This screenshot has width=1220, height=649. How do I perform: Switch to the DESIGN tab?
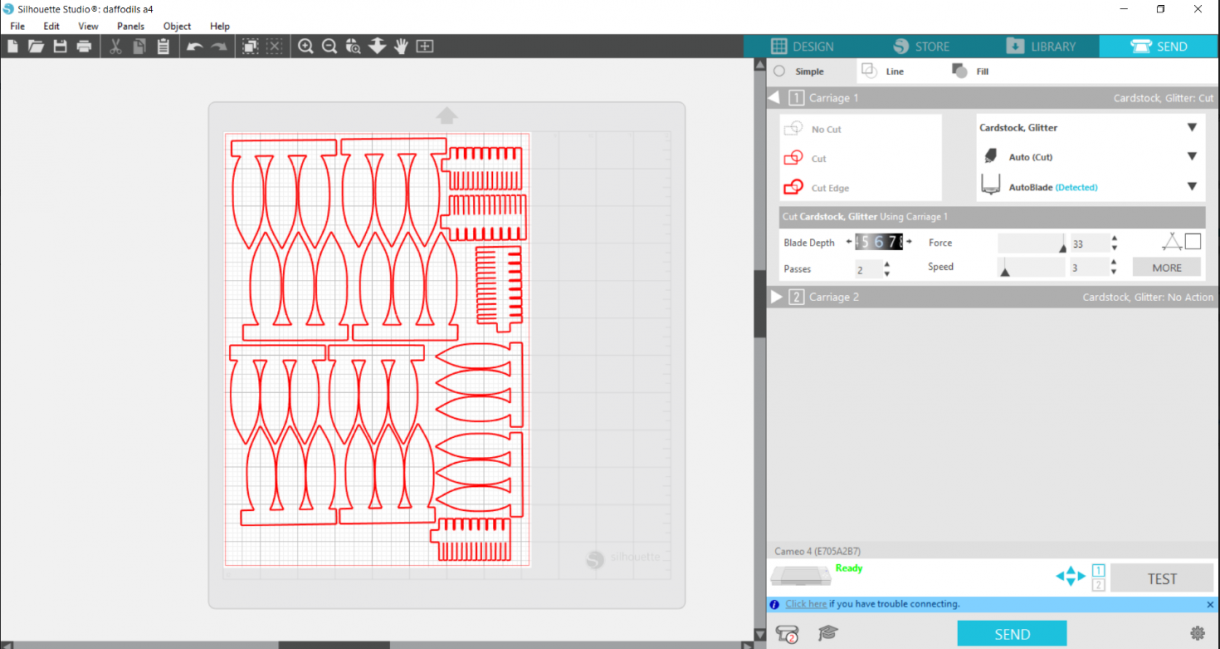coord(803,46)
